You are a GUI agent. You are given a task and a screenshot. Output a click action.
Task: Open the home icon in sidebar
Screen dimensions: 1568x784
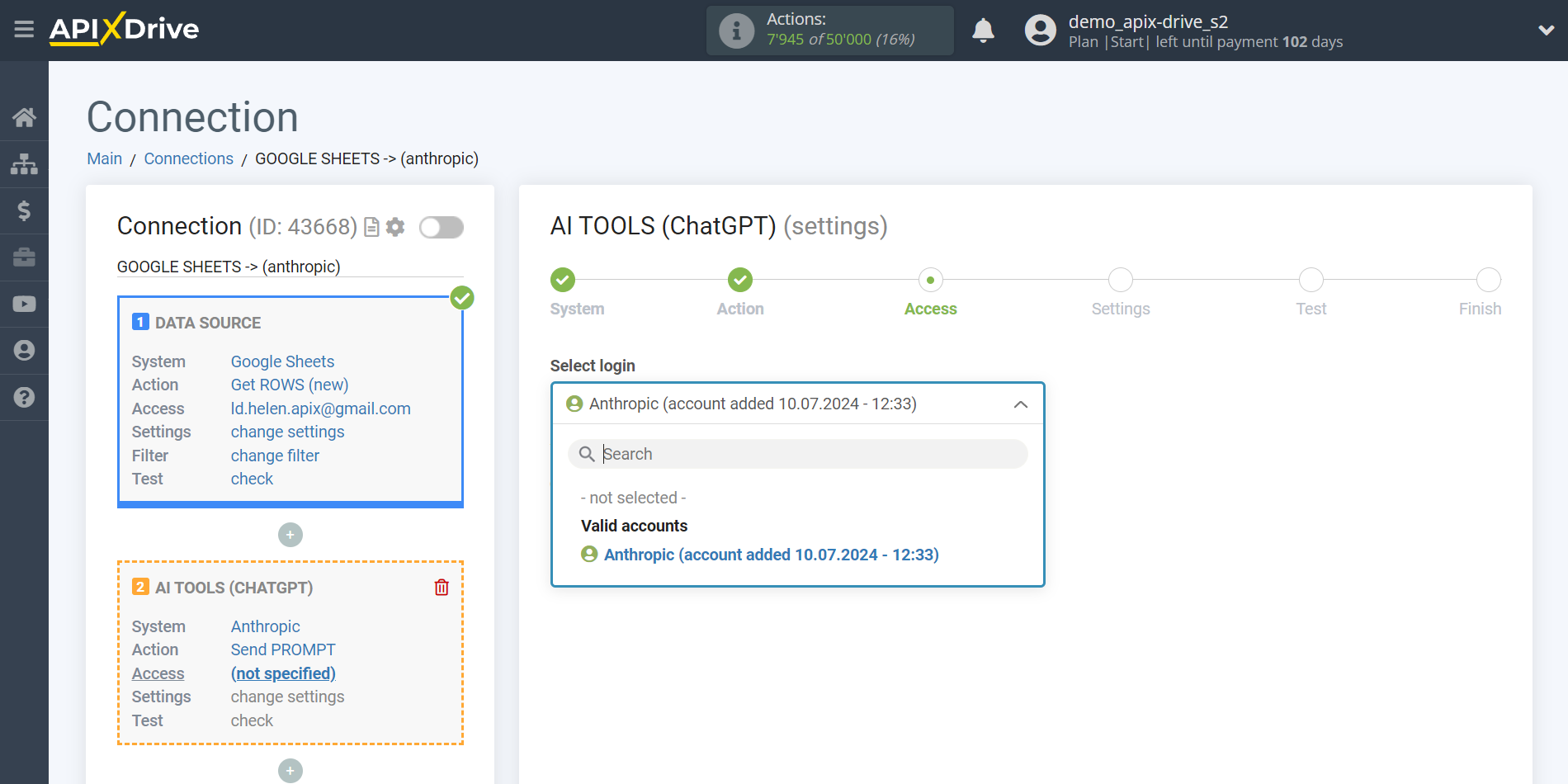tap(24, 117)
